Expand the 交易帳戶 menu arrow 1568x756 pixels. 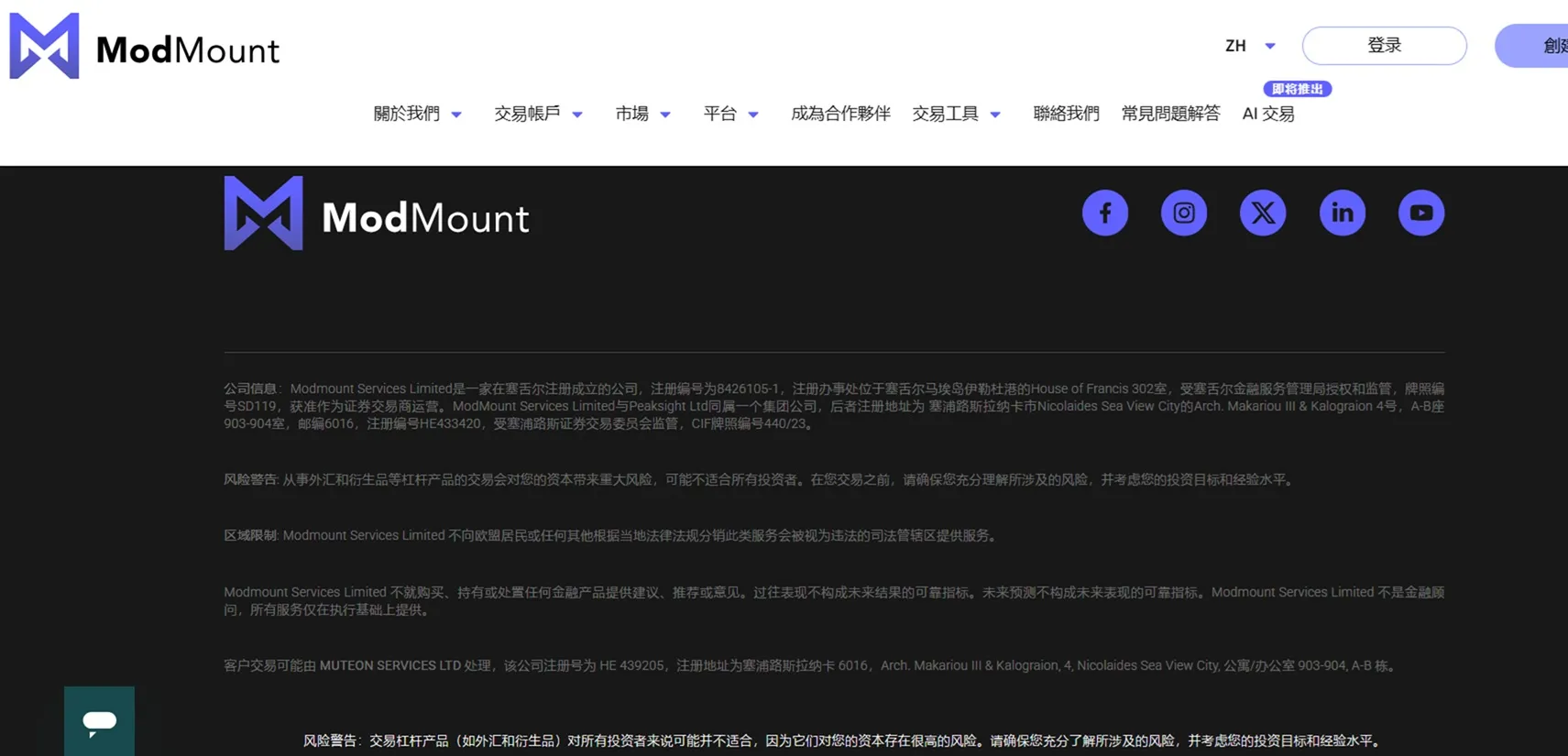pyautogui.click(x=577, y=115)
